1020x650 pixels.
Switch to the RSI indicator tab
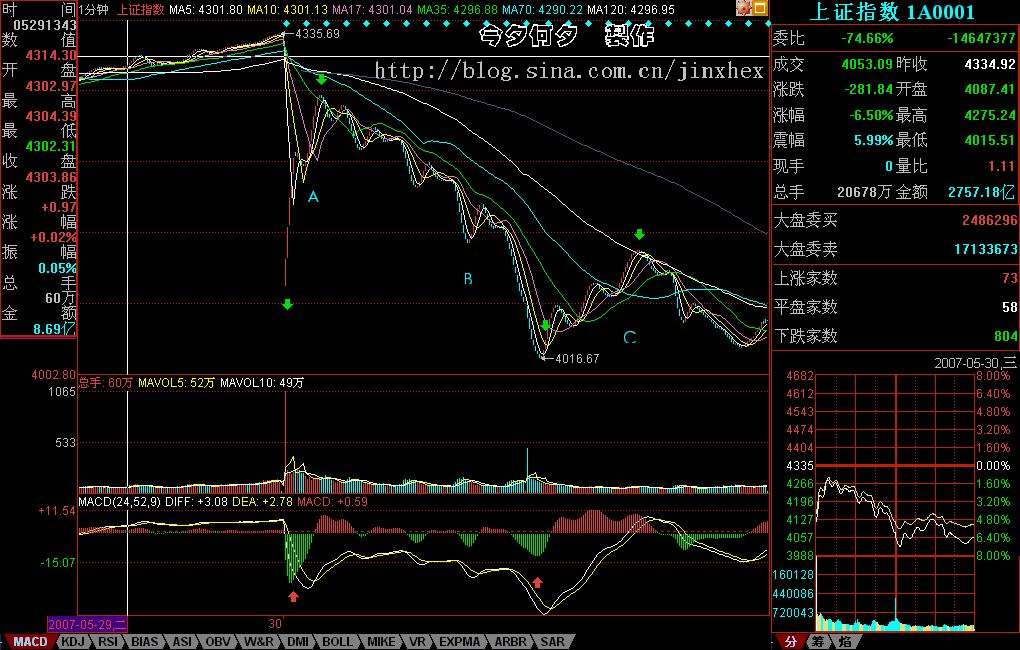pos(109,641)
